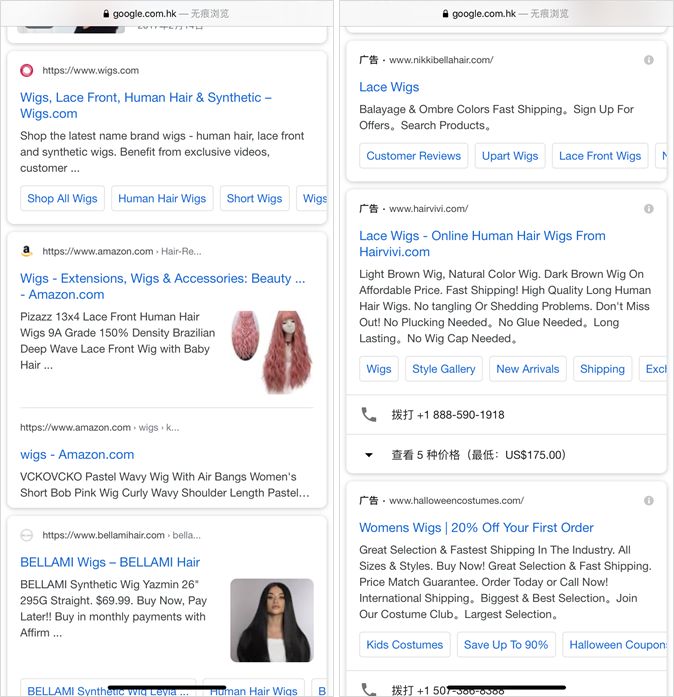Tap Upart Wigs sitelink
674x697 pixels.
coord(510,156)
